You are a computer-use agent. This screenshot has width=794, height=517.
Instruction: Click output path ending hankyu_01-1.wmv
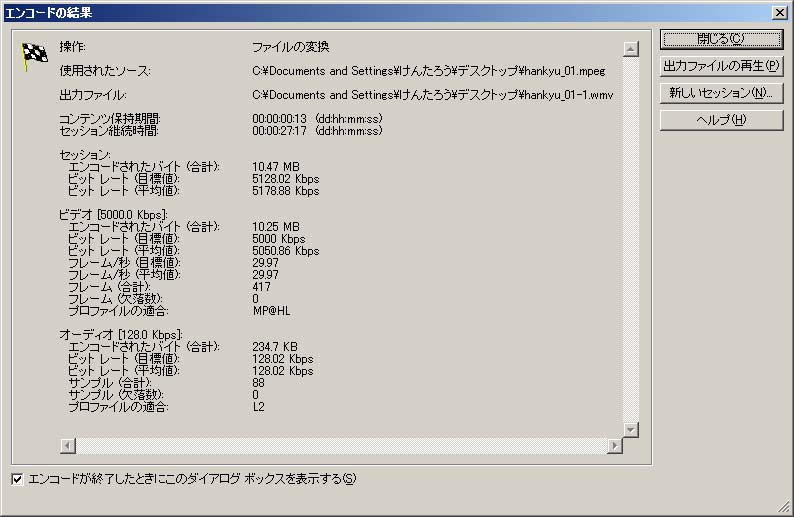[x=432, y=95]
